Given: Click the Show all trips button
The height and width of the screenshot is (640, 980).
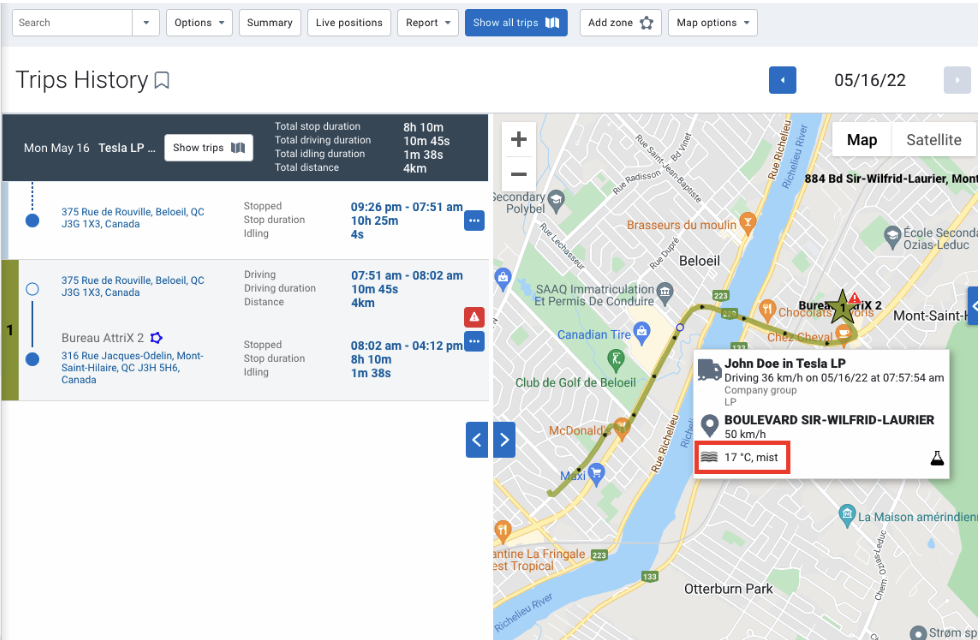Looking at the screenshot, I should click(x=516, y=22).
